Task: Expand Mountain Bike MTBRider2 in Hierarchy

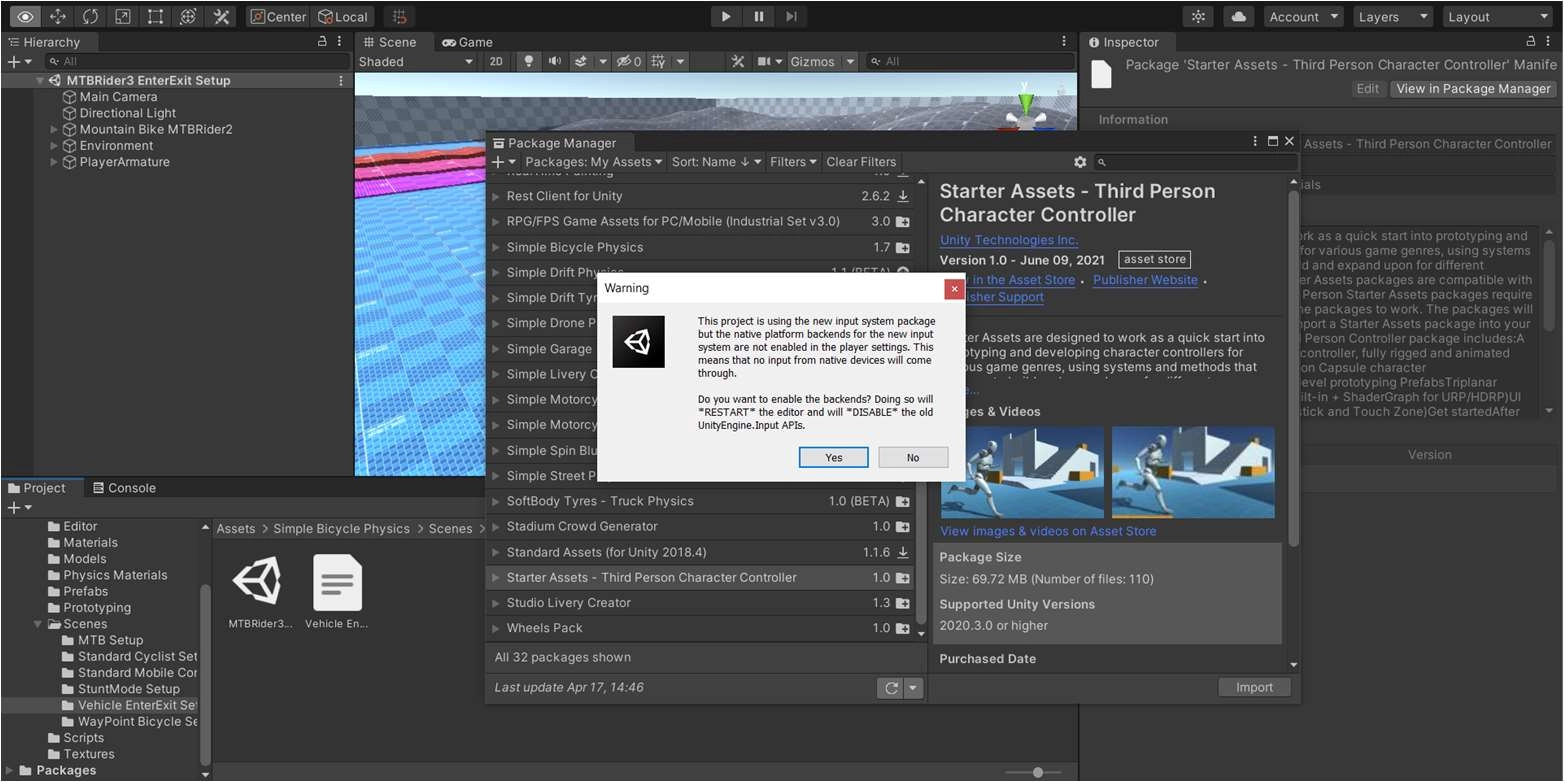Action: click(x=54, y=129)
